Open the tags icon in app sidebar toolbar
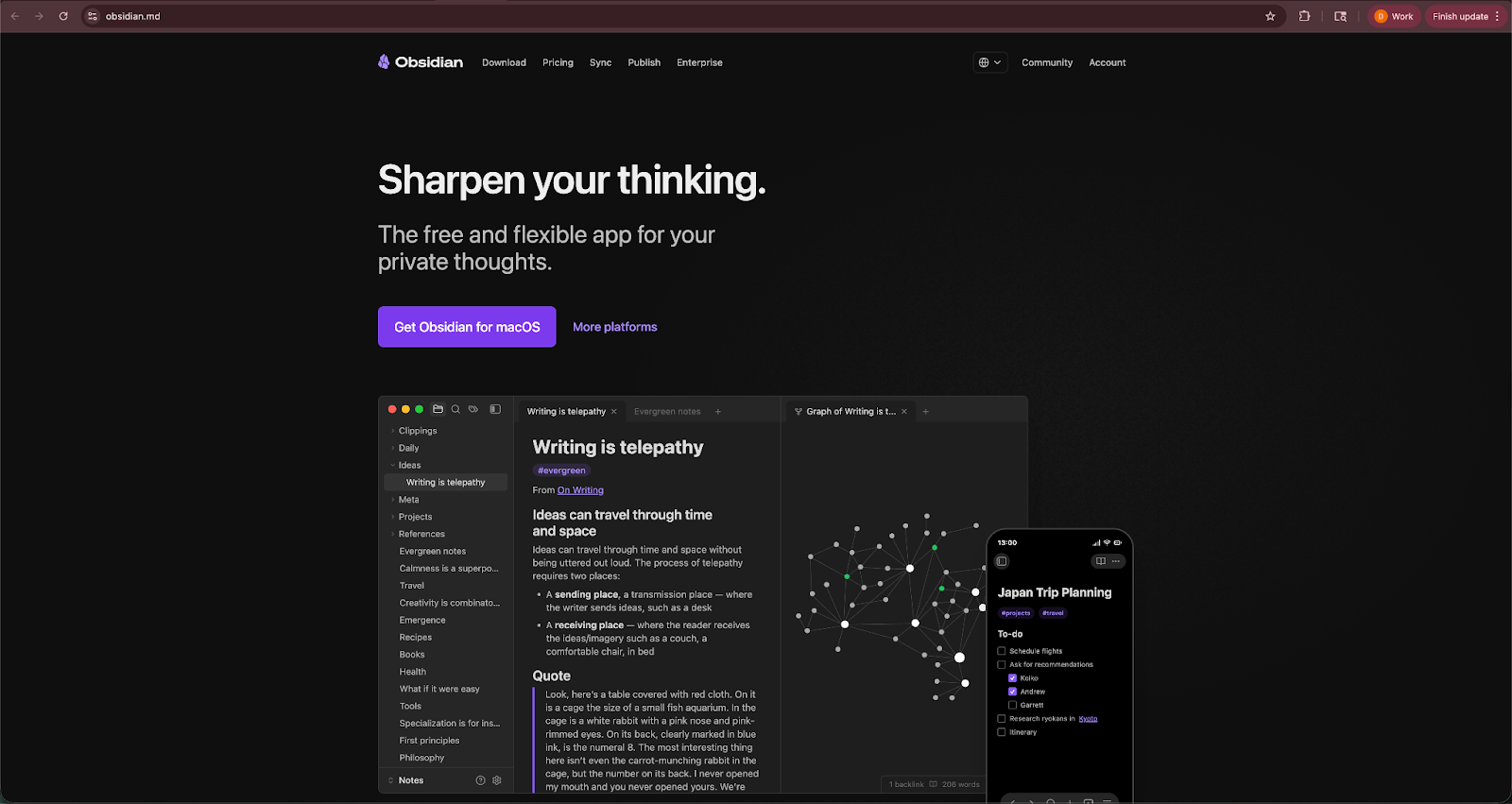The width and height of the screenshot is (1512, 804). point(473,409)
